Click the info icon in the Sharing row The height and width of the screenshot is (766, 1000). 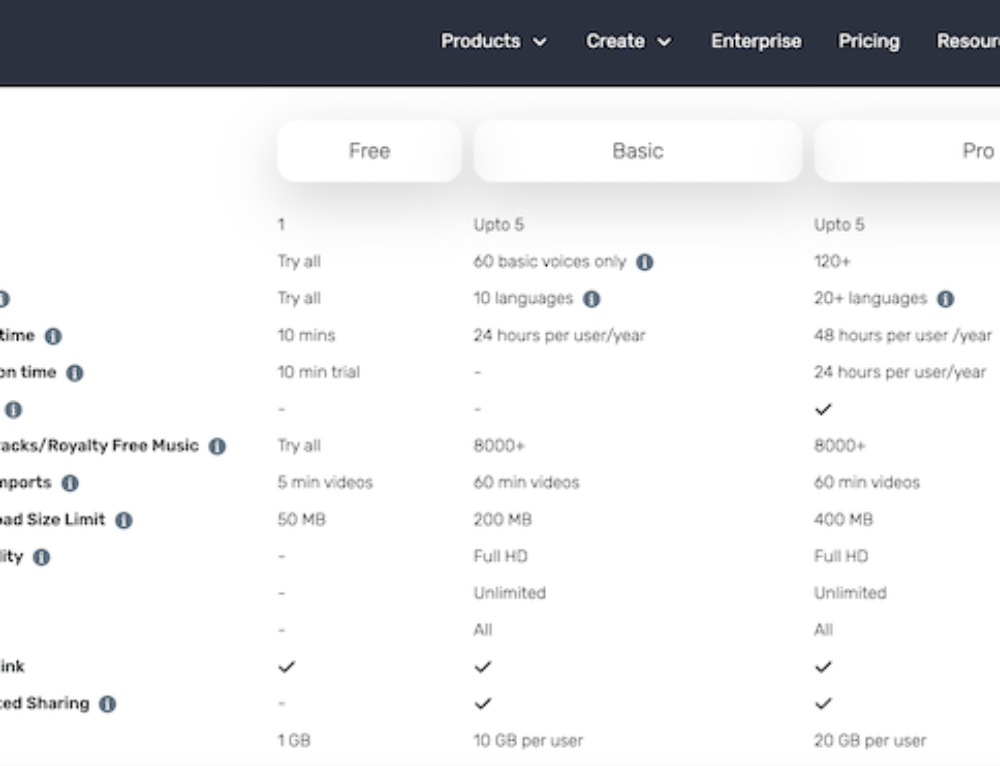click(x=107, y=704)
